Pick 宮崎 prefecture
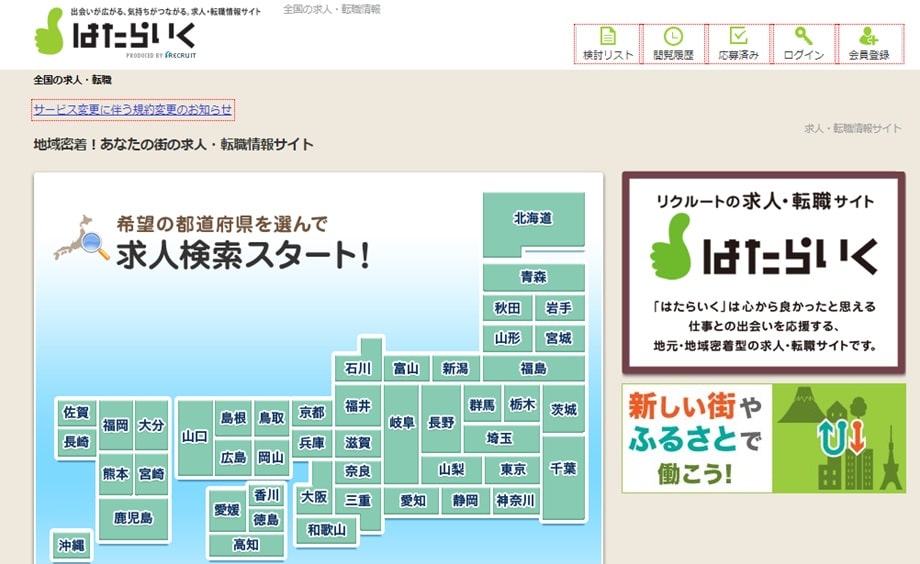 [x=151, y=474]
